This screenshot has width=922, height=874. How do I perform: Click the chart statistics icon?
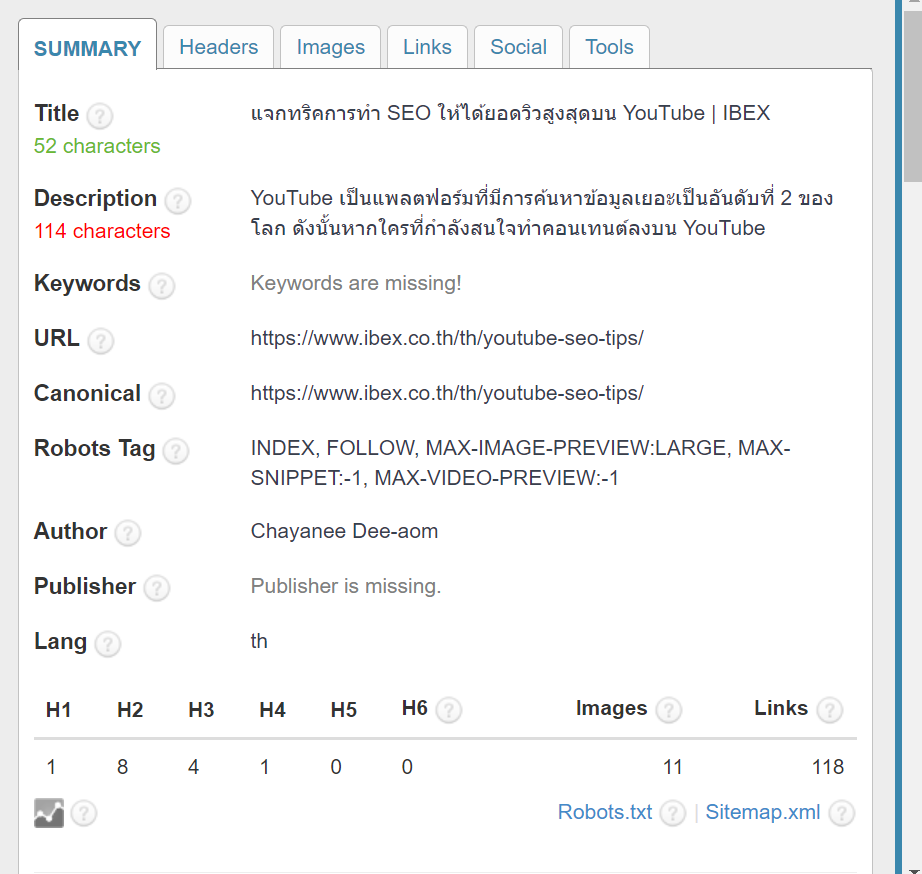click(49, 813)
